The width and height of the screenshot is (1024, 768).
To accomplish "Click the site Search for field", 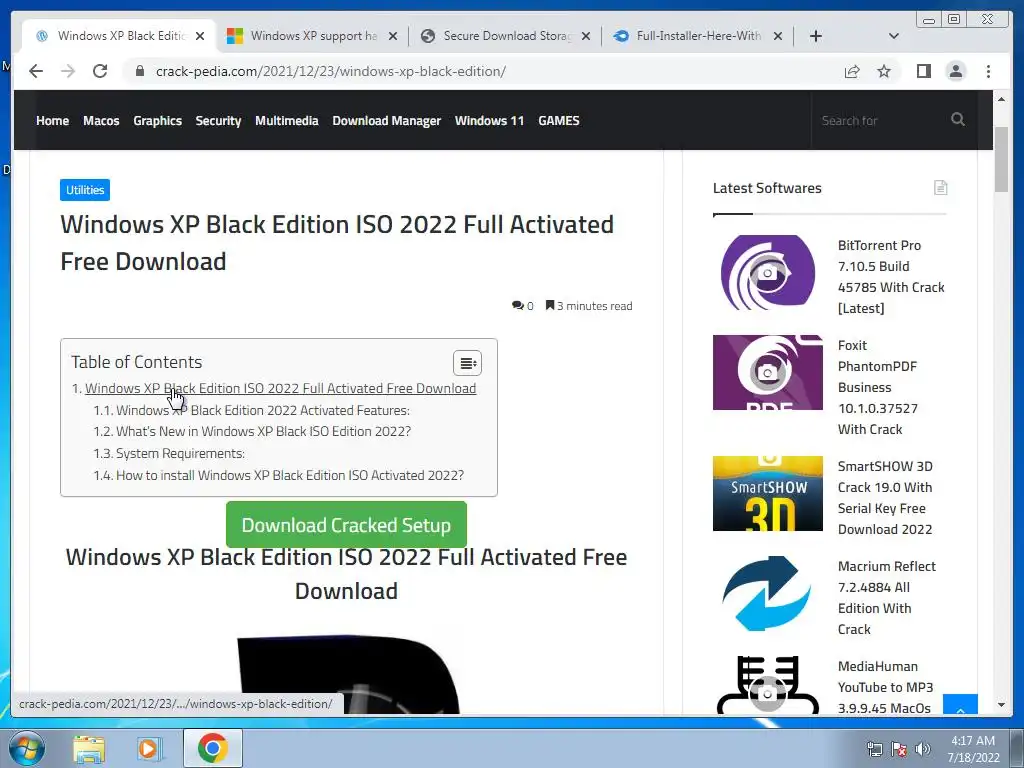I will point(878,120).
